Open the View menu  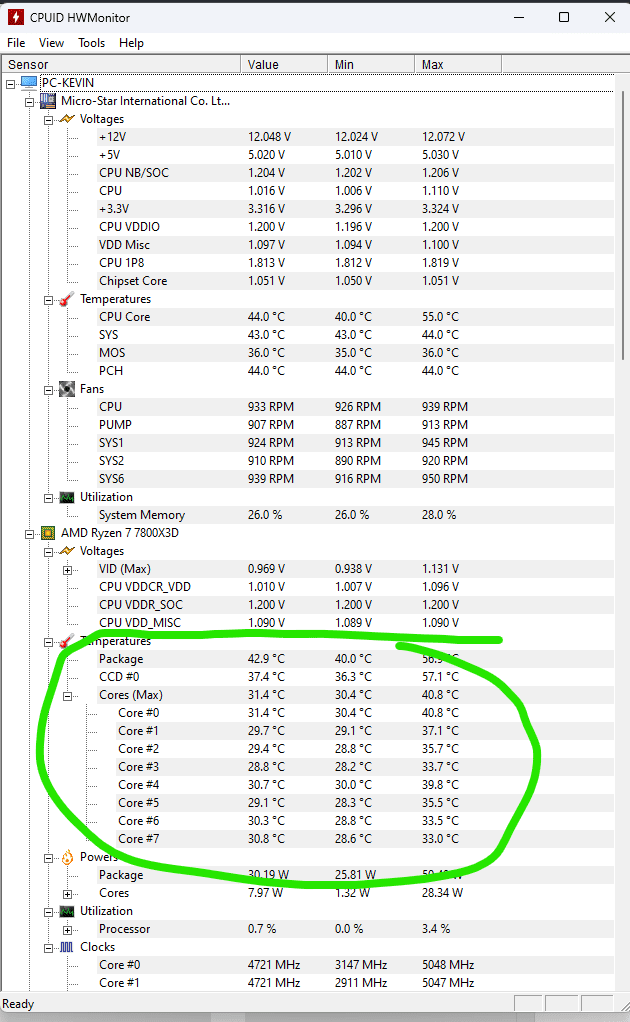click(x=51, y=43)
